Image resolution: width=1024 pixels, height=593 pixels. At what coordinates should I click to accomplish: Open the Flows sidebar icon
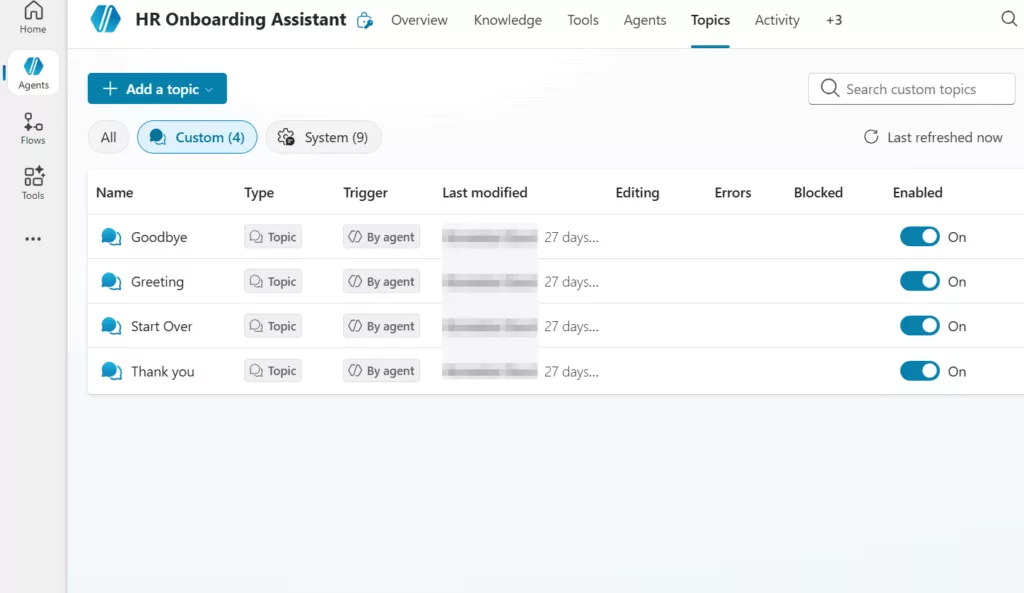tap(33, 128)
